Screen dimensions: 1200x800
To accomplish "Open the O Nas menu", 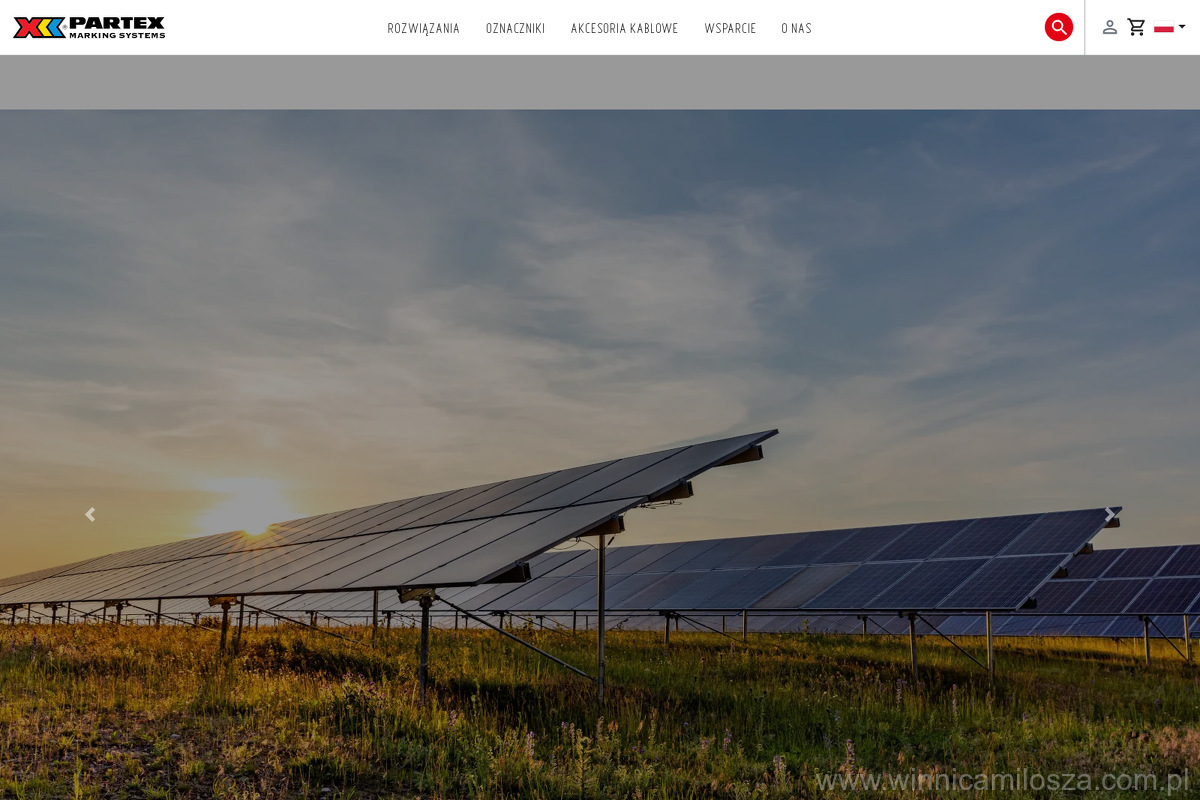I will coord(797,28).
